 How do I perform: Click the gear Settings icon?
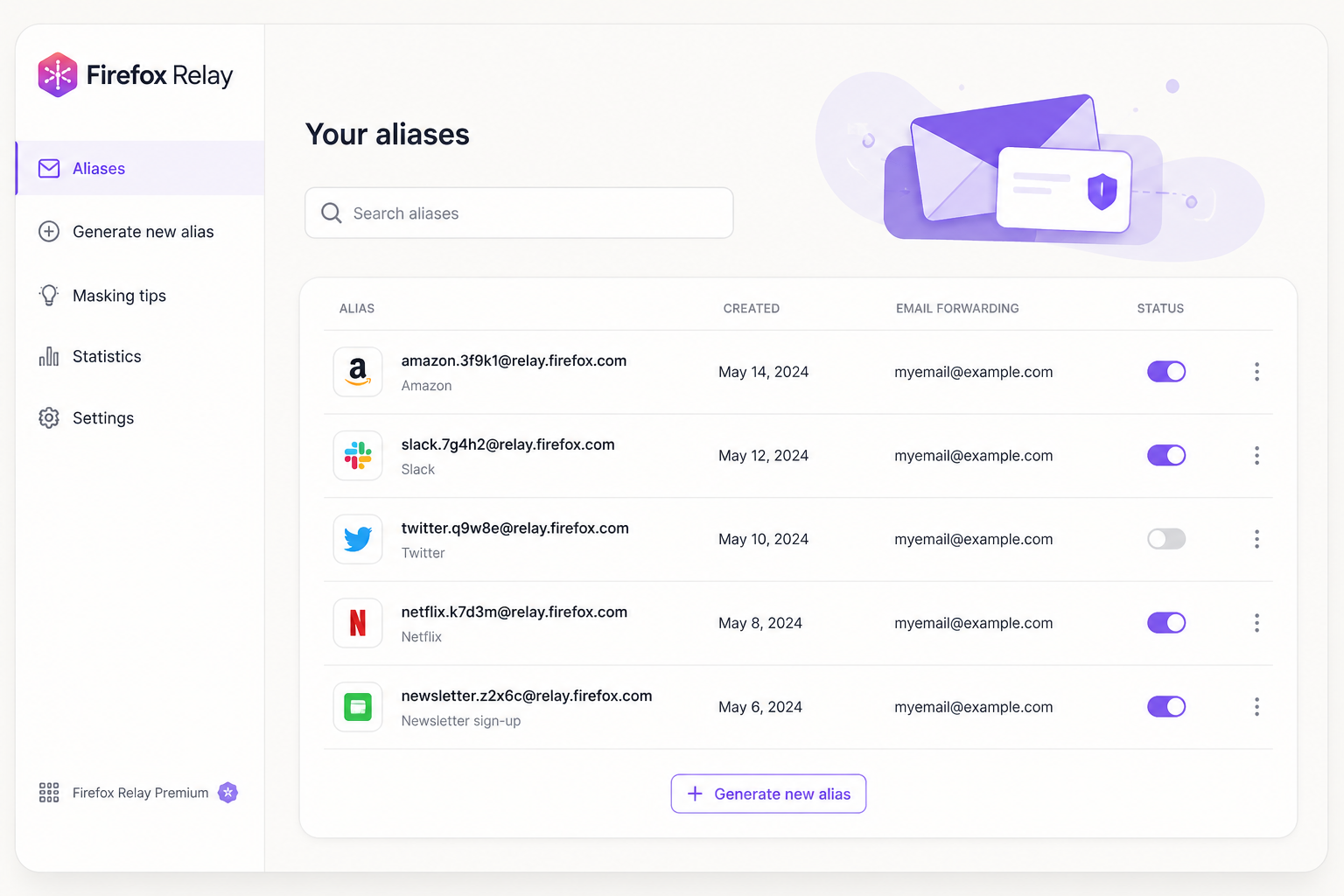[49, 417]
